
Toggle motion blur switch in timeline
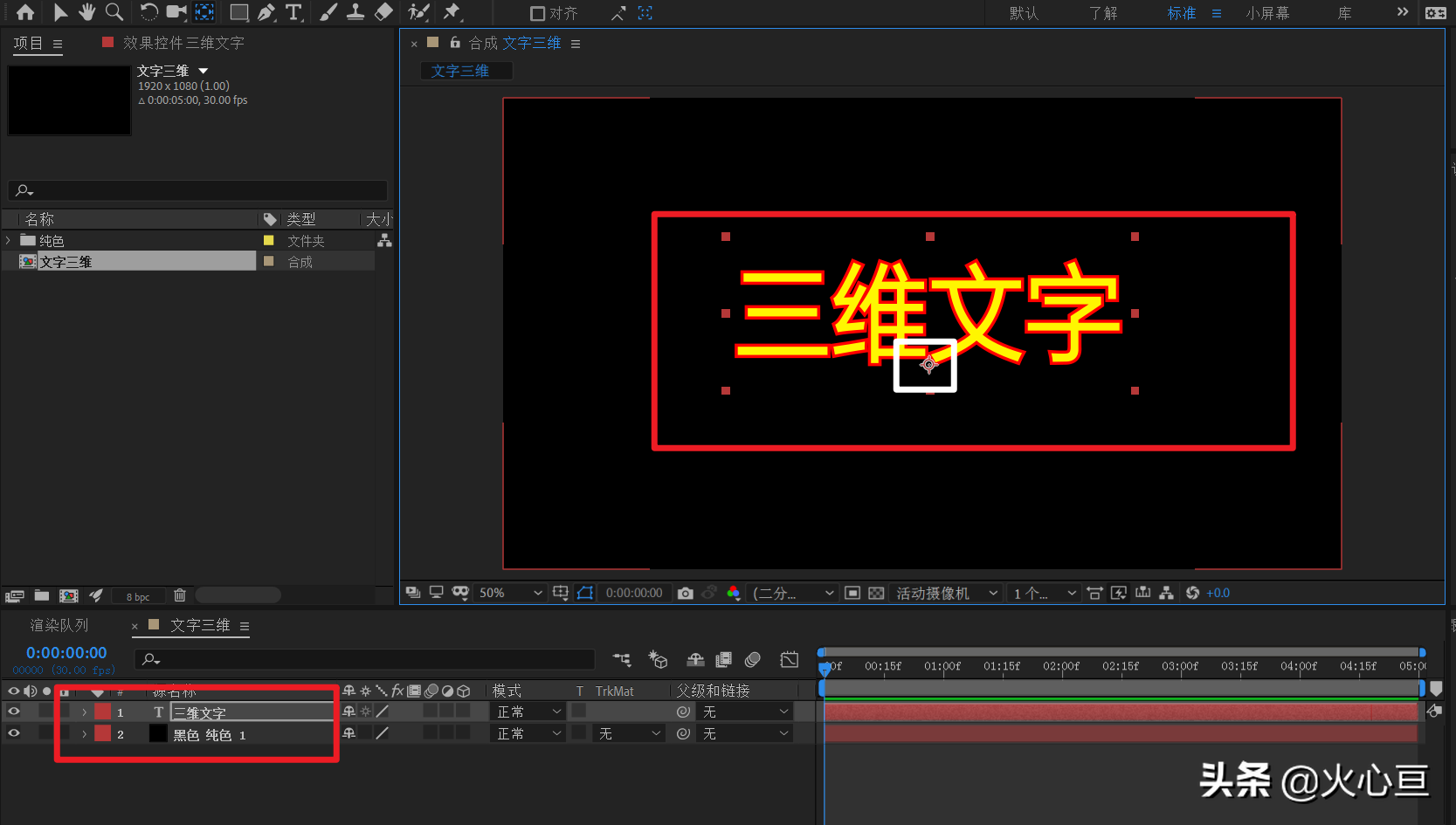tap(753, 660)
